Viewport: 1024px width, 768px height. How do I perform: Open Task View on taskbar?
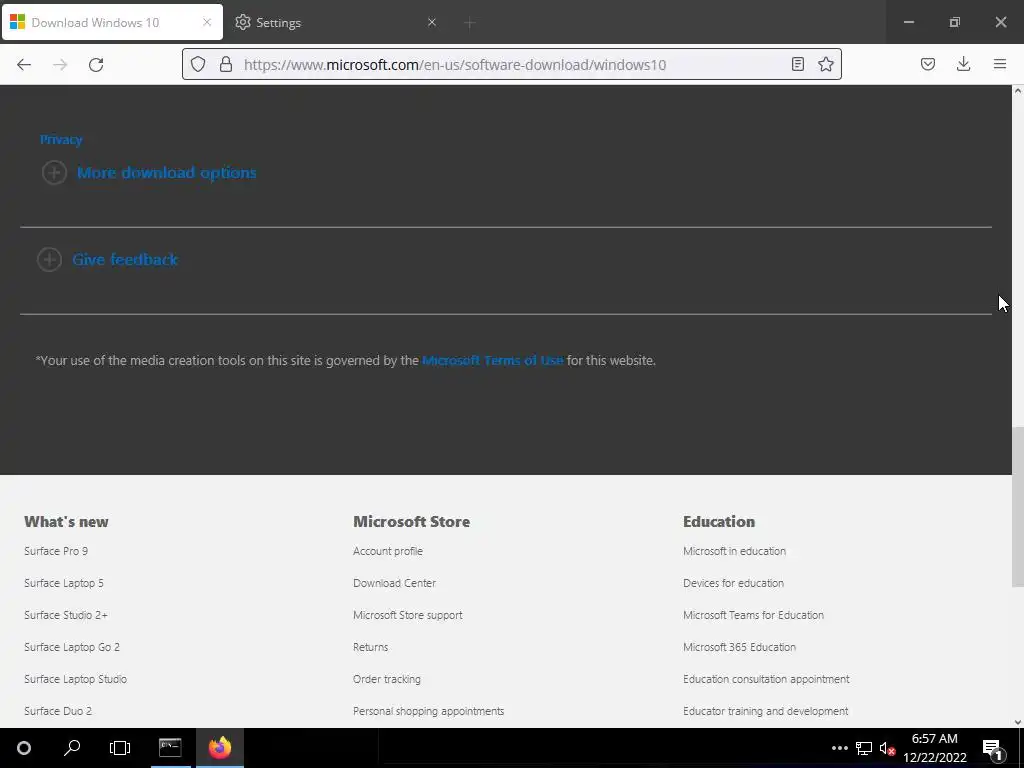pos(120,748)
